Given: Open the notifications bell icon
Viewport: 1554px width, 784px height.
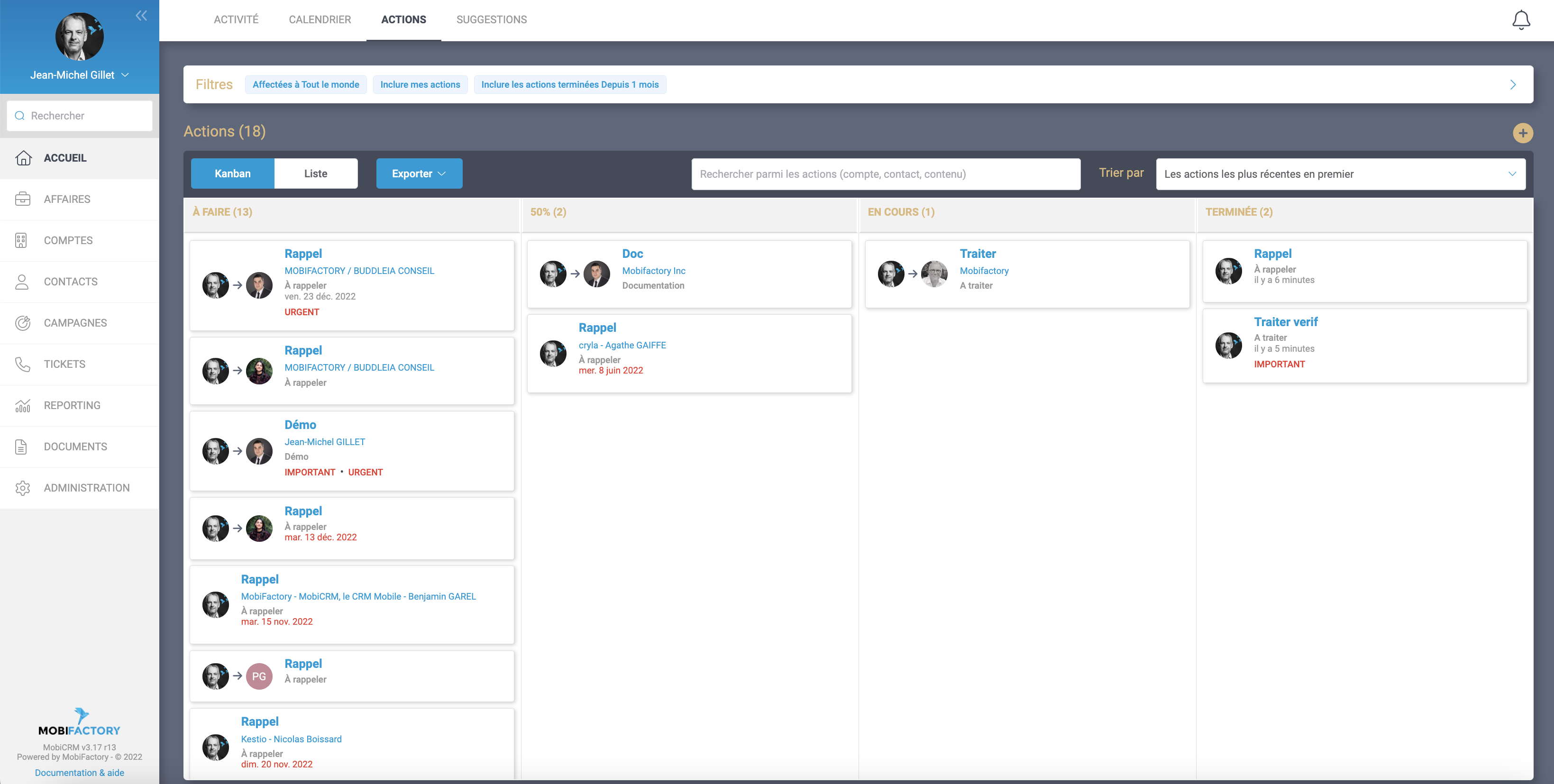Looking at the screenshot, I should [x=1520, y=20].
